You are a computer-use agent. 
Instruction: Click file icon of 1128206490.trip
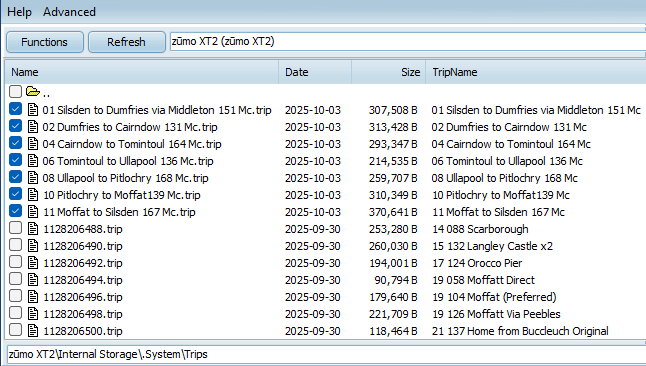[33, 245]
